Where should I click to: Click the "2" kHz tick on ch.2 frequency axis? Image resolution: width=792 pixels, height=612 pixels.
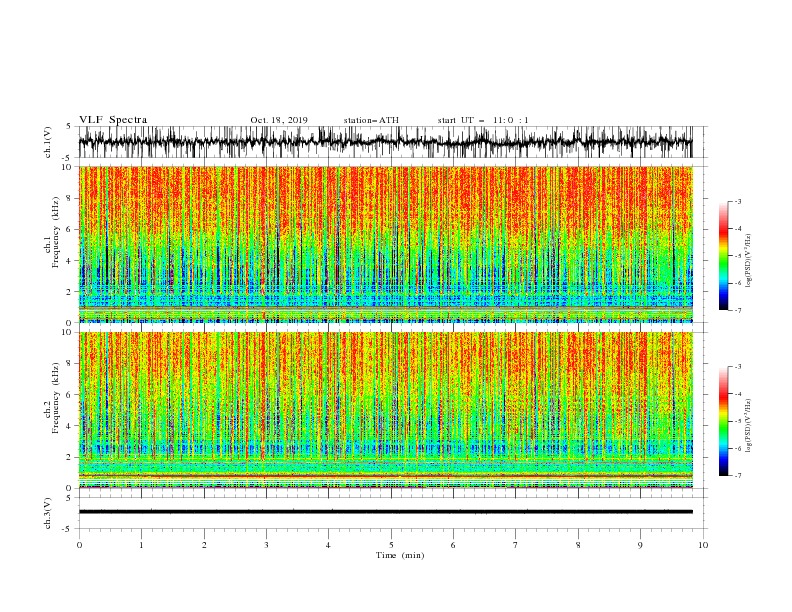70,457
